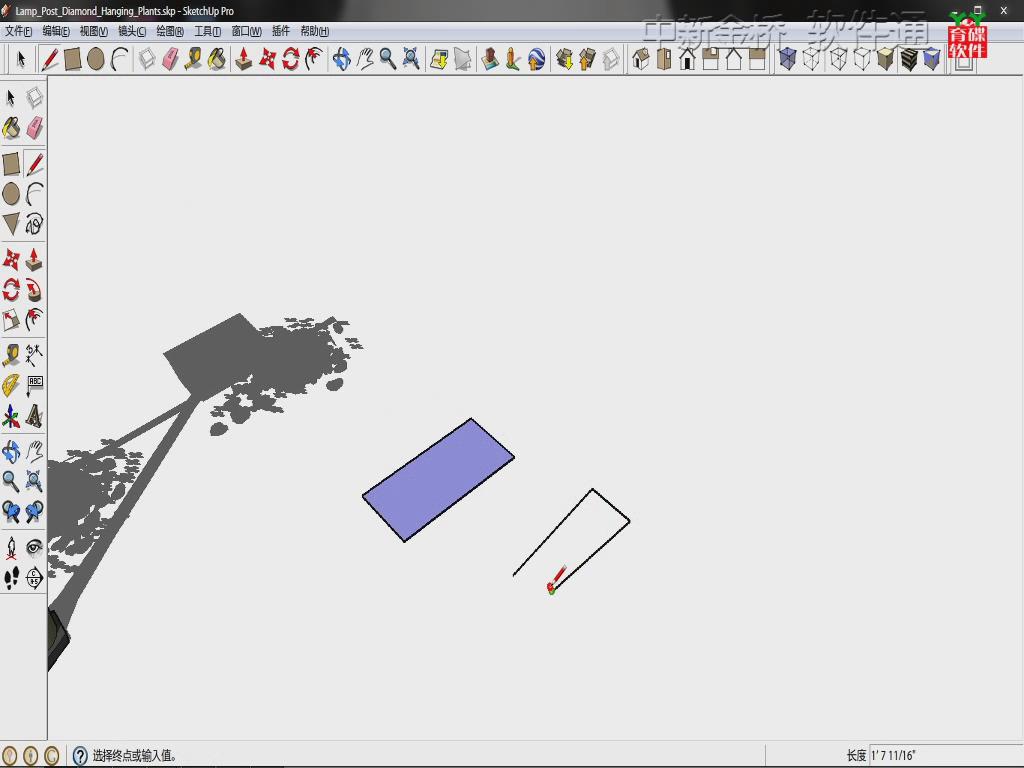Click the 长度 measurement value box

(946, 756)
